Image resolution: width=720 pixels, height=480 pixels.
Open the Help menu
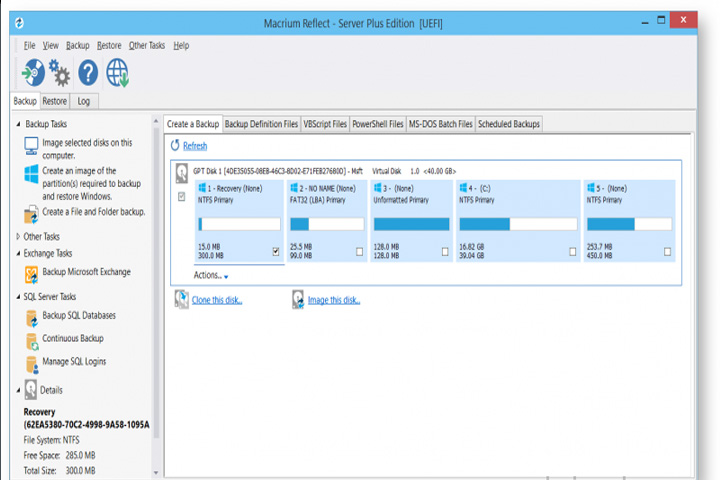coord(181,45)
